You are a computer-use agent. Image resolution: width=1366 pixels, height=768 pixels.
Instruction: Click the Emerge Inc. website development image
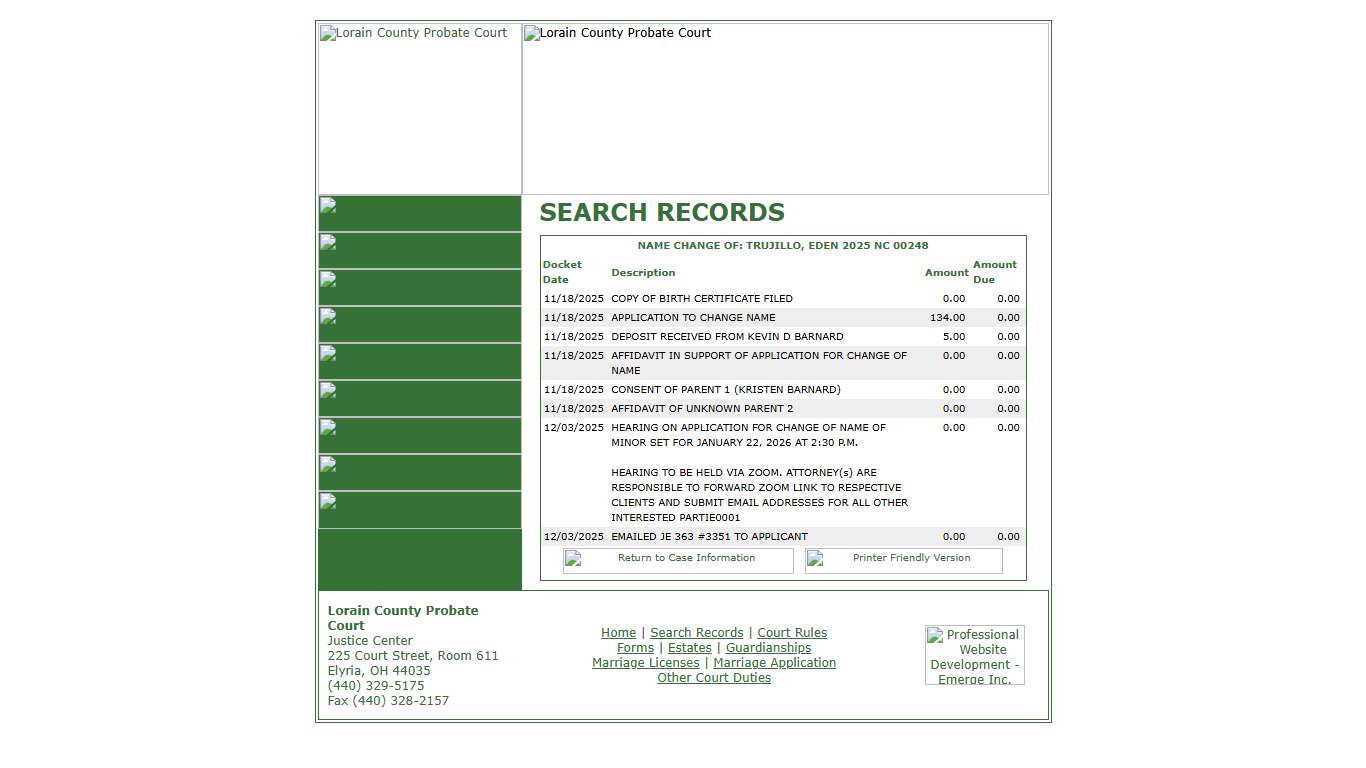point(974,654)
